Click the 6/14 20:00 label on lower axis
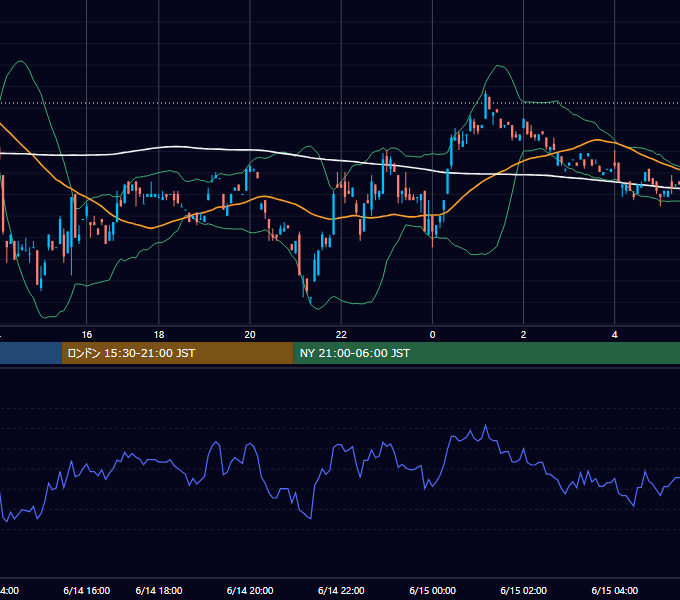Viewport: 680px width, 600px height. coord(250,590)
